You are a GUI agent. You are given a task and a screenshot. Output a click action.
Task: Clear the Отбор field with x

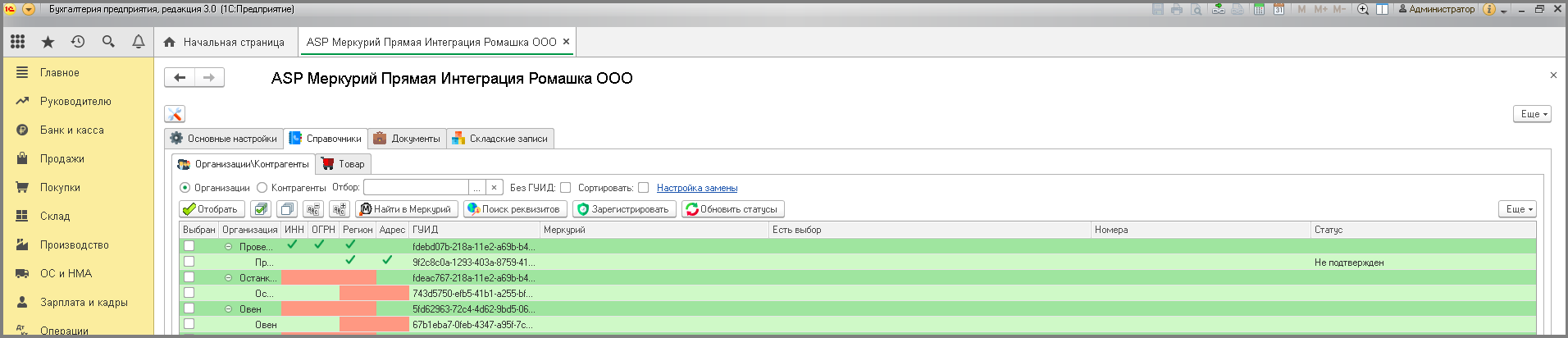[x=494, y=188]
